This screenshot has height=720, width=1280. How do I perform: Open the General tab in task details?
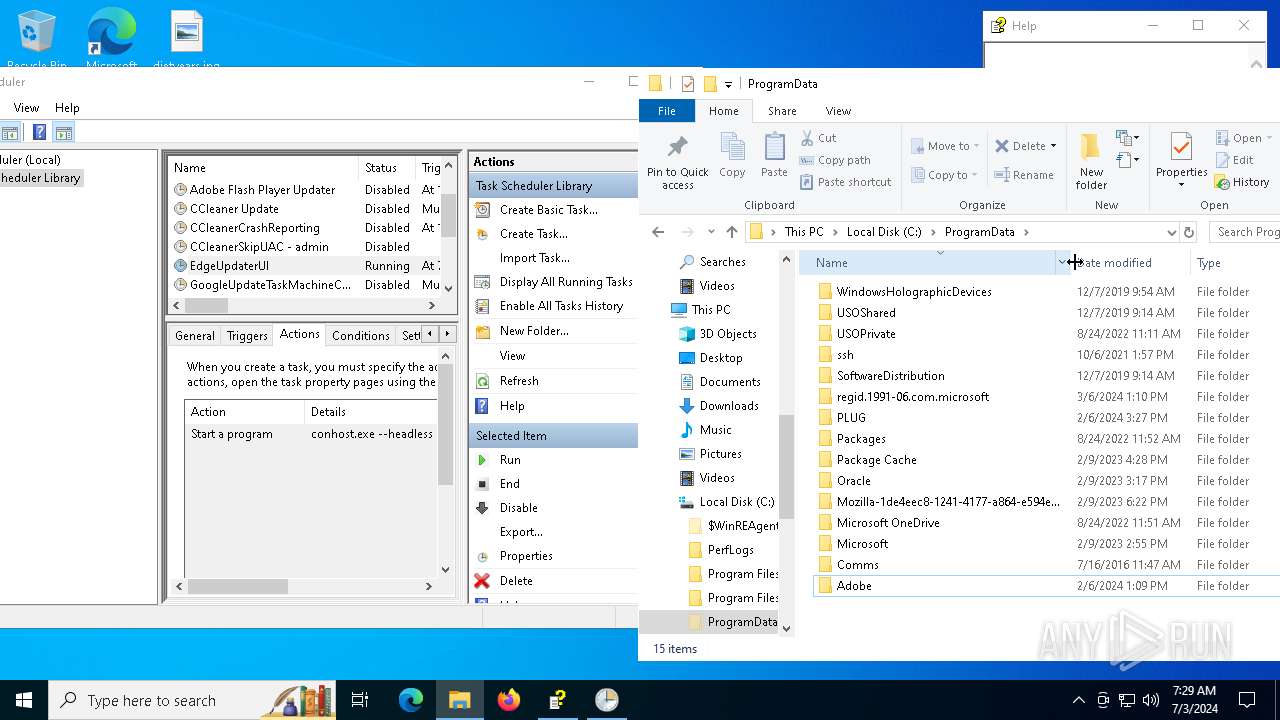click(195, 336)
